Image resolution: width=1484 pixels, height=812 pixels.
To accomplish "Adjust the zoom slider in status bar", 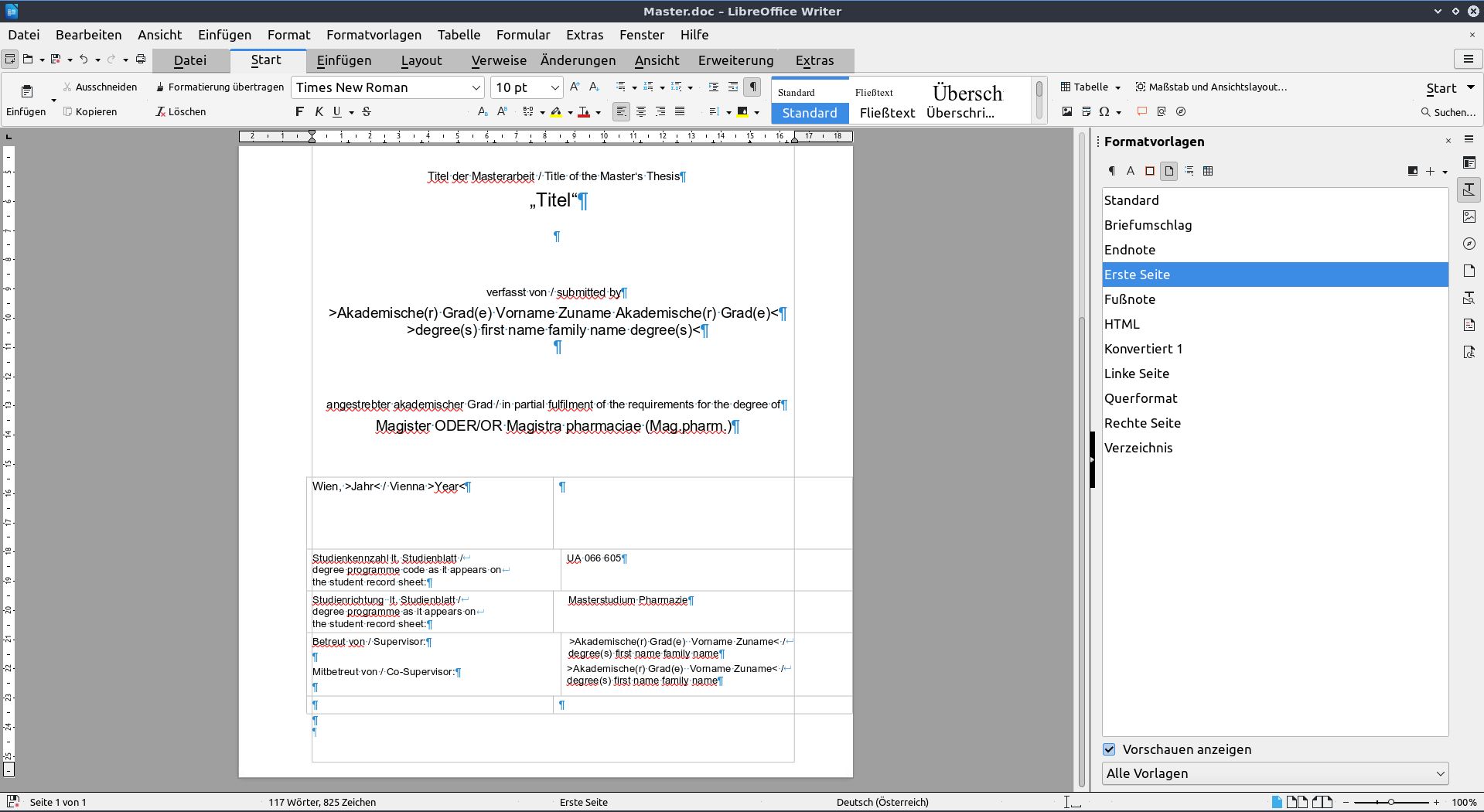I will point(1390,802).
